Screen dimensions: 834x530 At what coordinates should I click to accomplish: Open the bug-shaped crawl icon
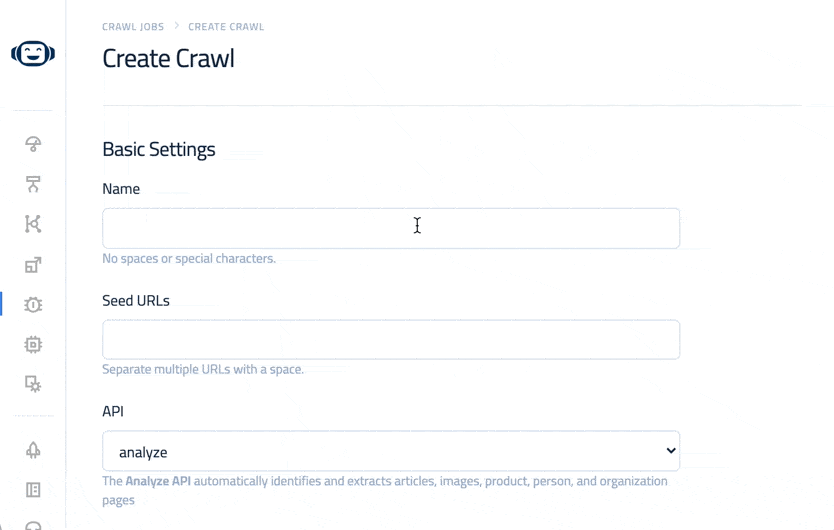tap(33, 305)
